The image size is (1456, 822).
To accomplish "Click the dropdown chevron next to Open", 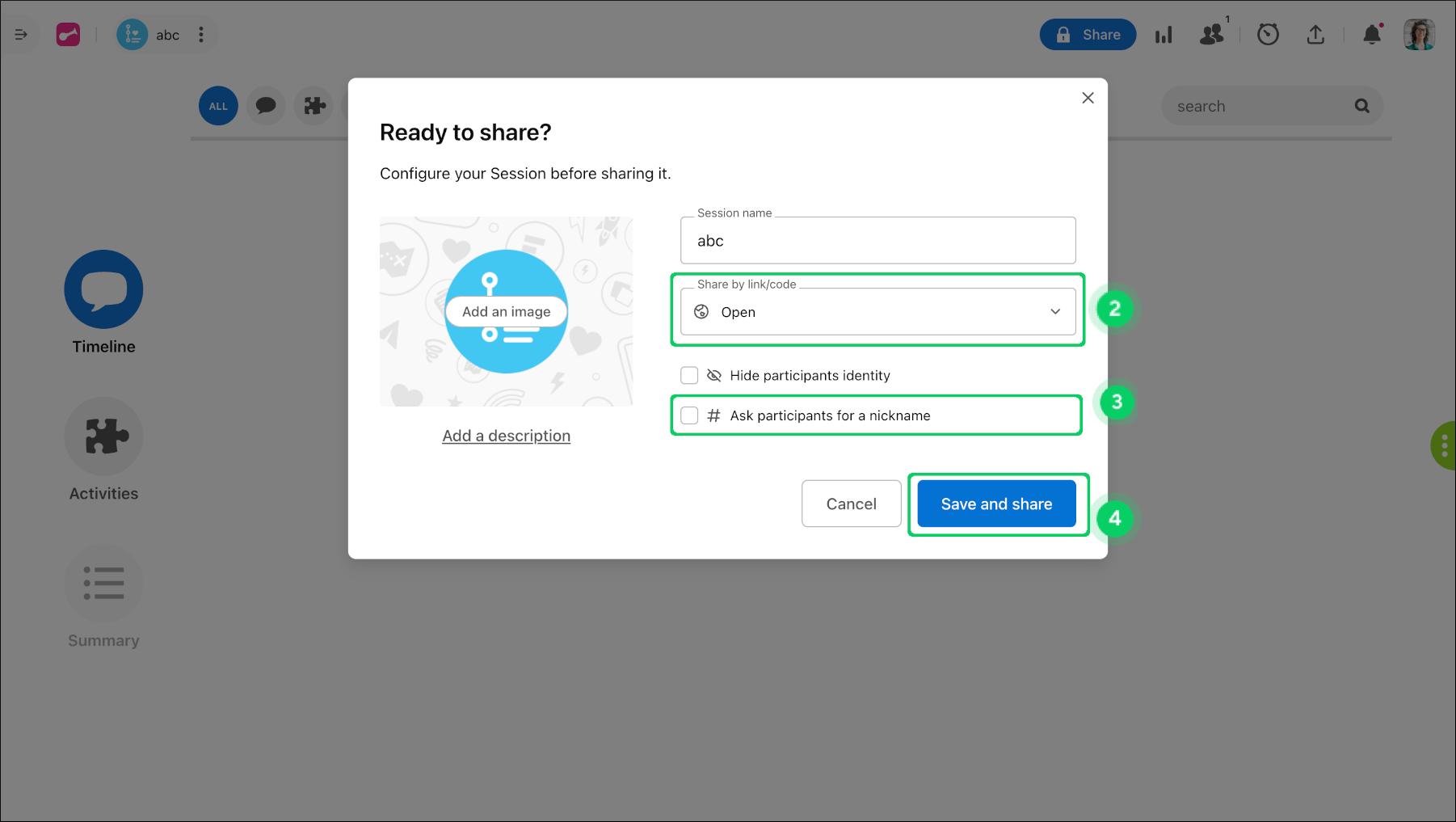I will pos(1055,312).
